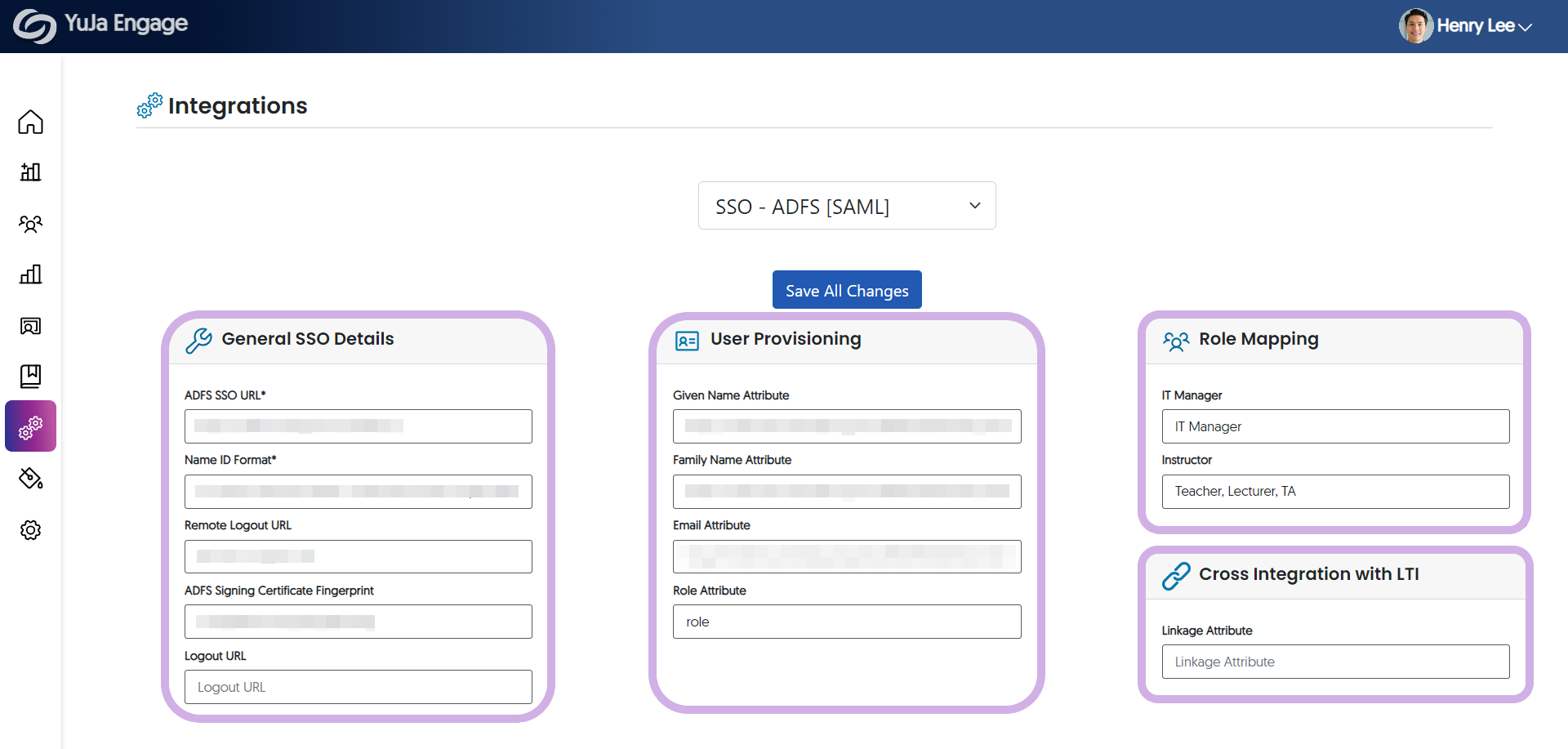The image size is (1568, 749).
Task: Click the Instructor label
Action: coord(1187,460)
